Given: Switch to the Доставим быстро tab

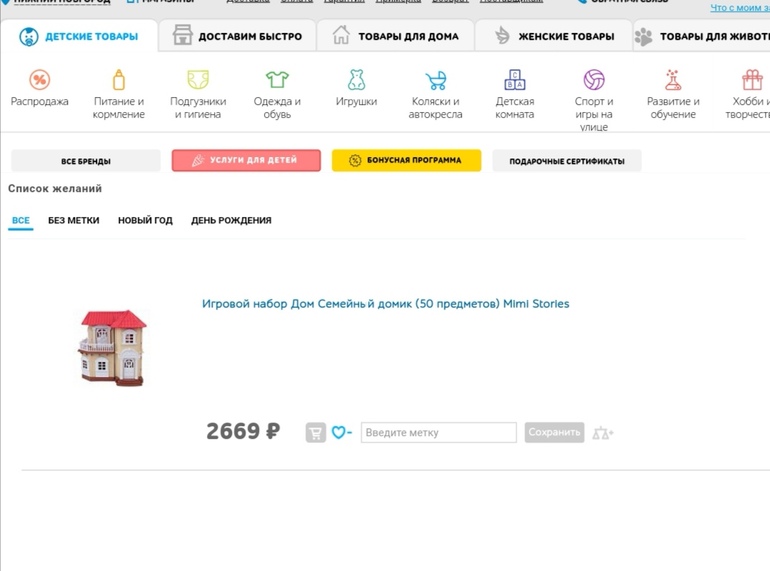Looking at the screenshot, I should pos(237,36).
